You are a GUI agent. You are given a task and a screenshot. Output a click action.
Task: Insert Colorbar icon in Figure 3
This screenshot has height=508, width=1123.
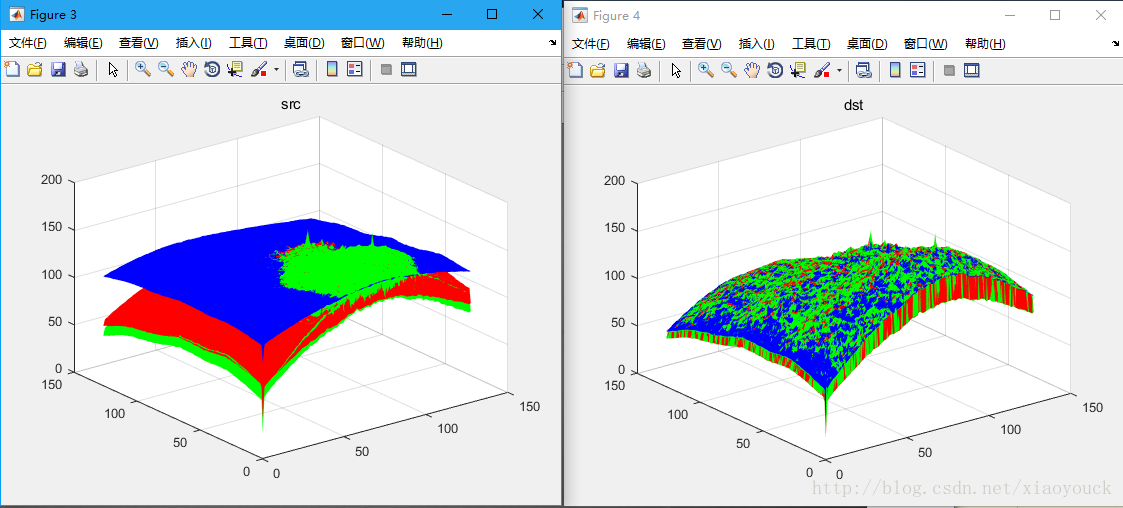pos(332,70)
